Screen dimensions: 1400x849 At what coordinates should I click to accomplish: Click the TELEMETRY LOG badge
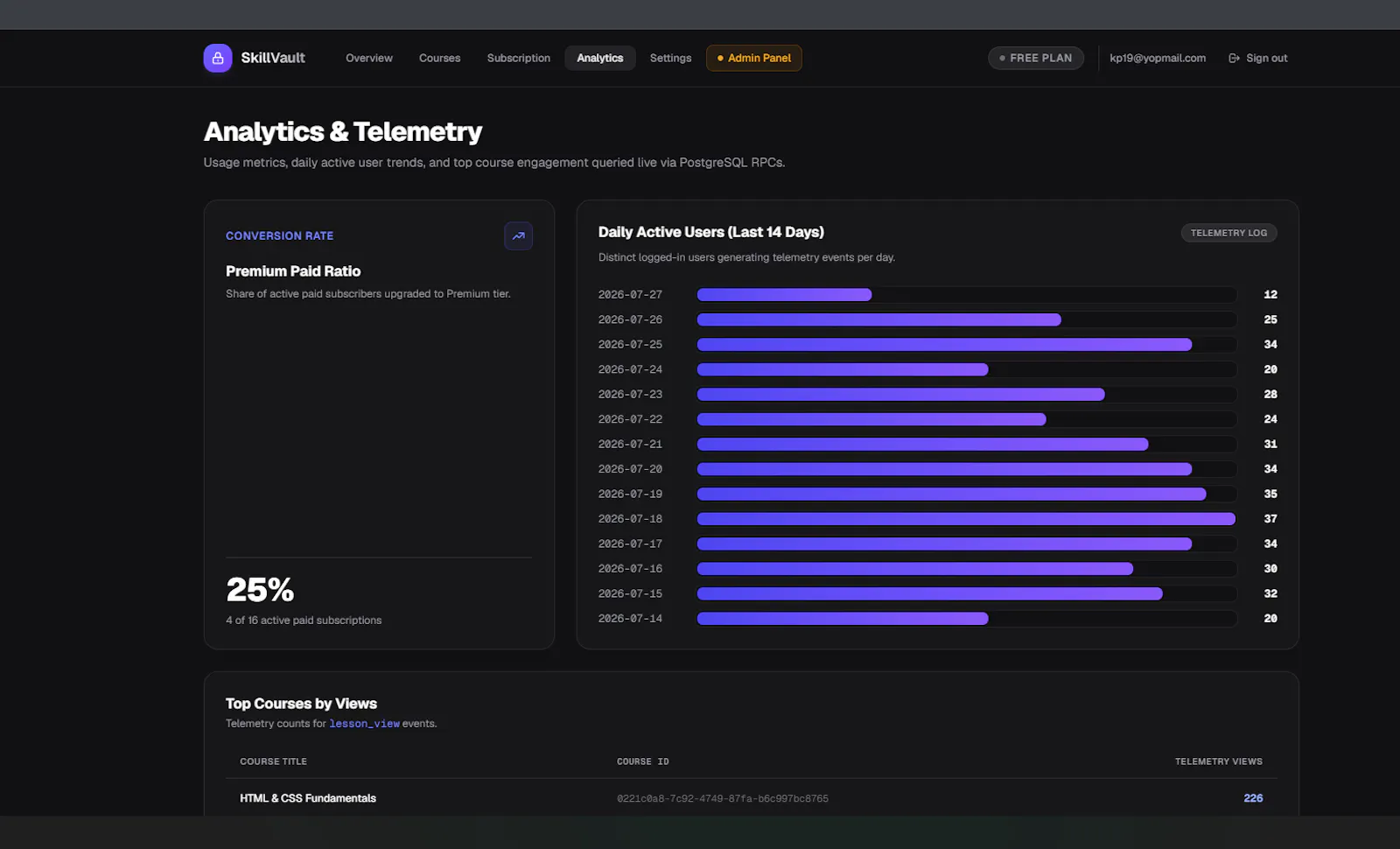[x=1229, y=233]
